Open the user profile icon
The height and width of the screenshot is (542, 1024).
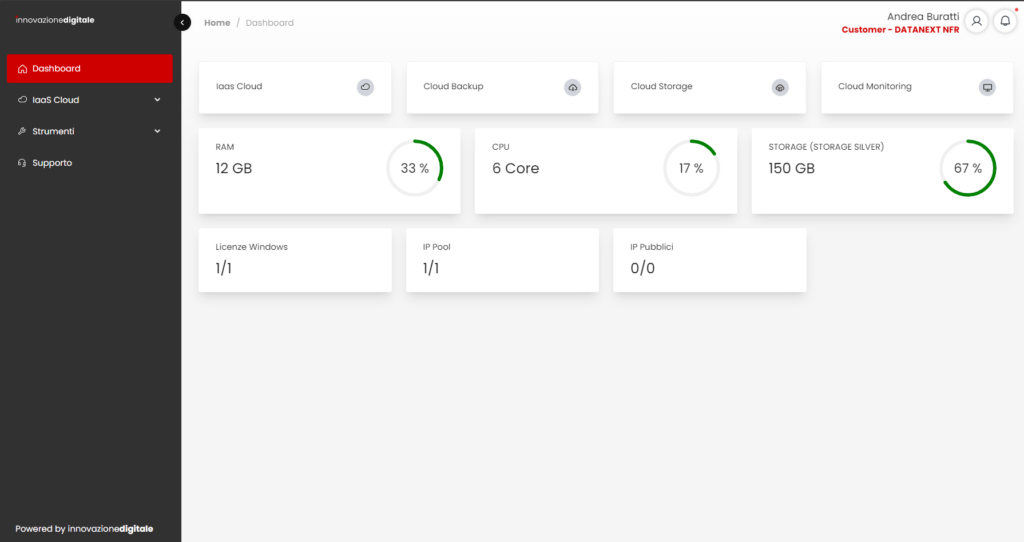click(x=976, y=21)
